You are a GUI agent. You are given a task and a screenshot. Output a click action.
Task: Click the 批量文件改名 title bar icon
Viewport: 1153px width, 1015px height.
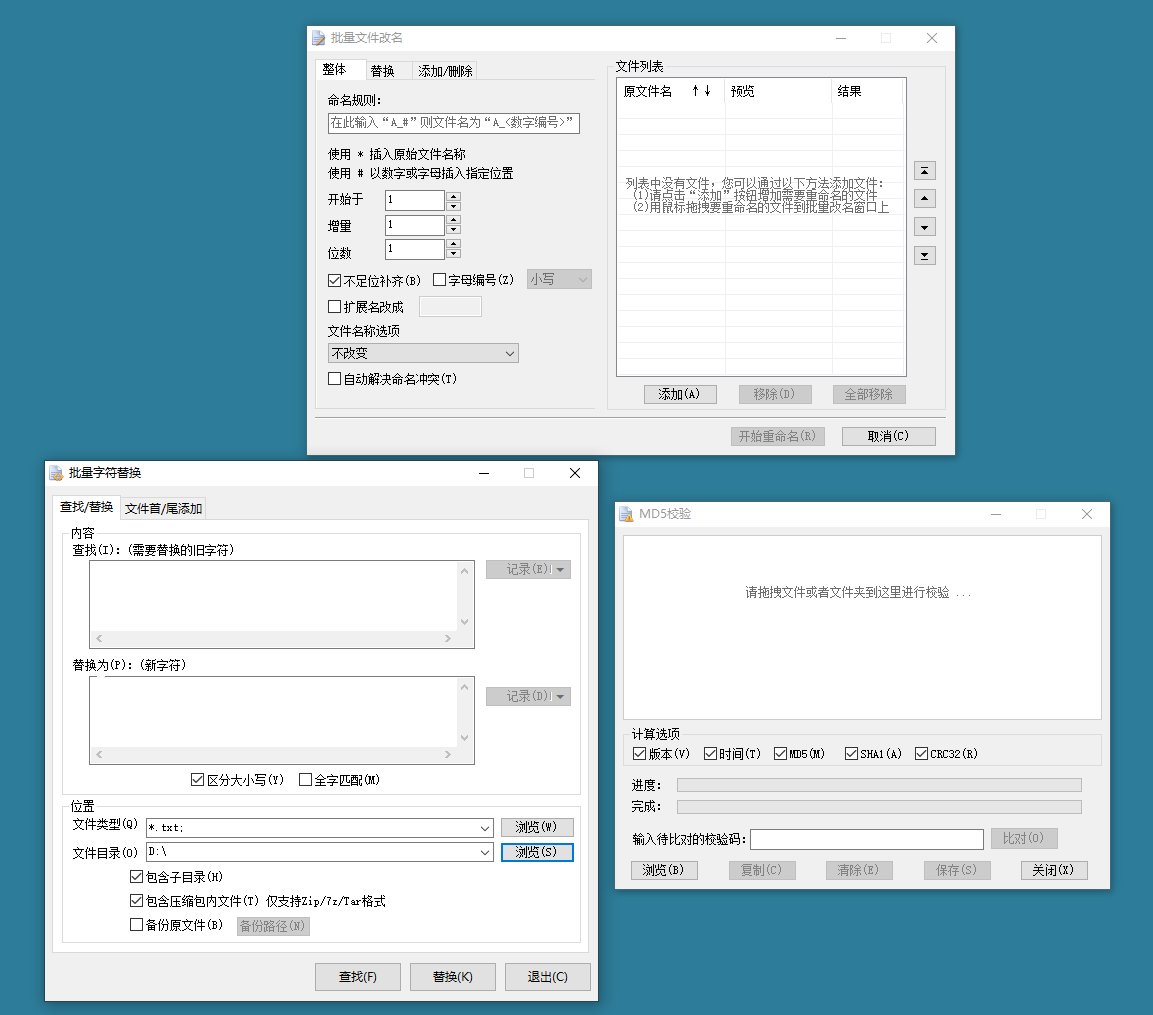319,38
